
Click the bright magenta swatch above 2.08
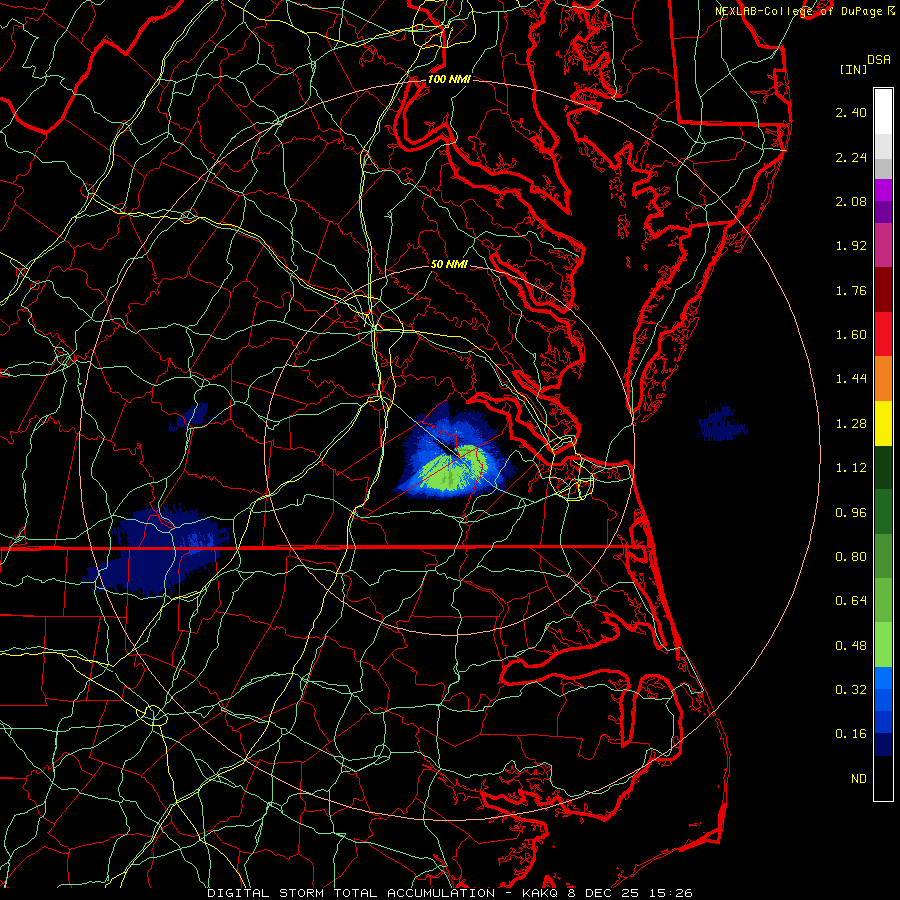tap(883, 190)
